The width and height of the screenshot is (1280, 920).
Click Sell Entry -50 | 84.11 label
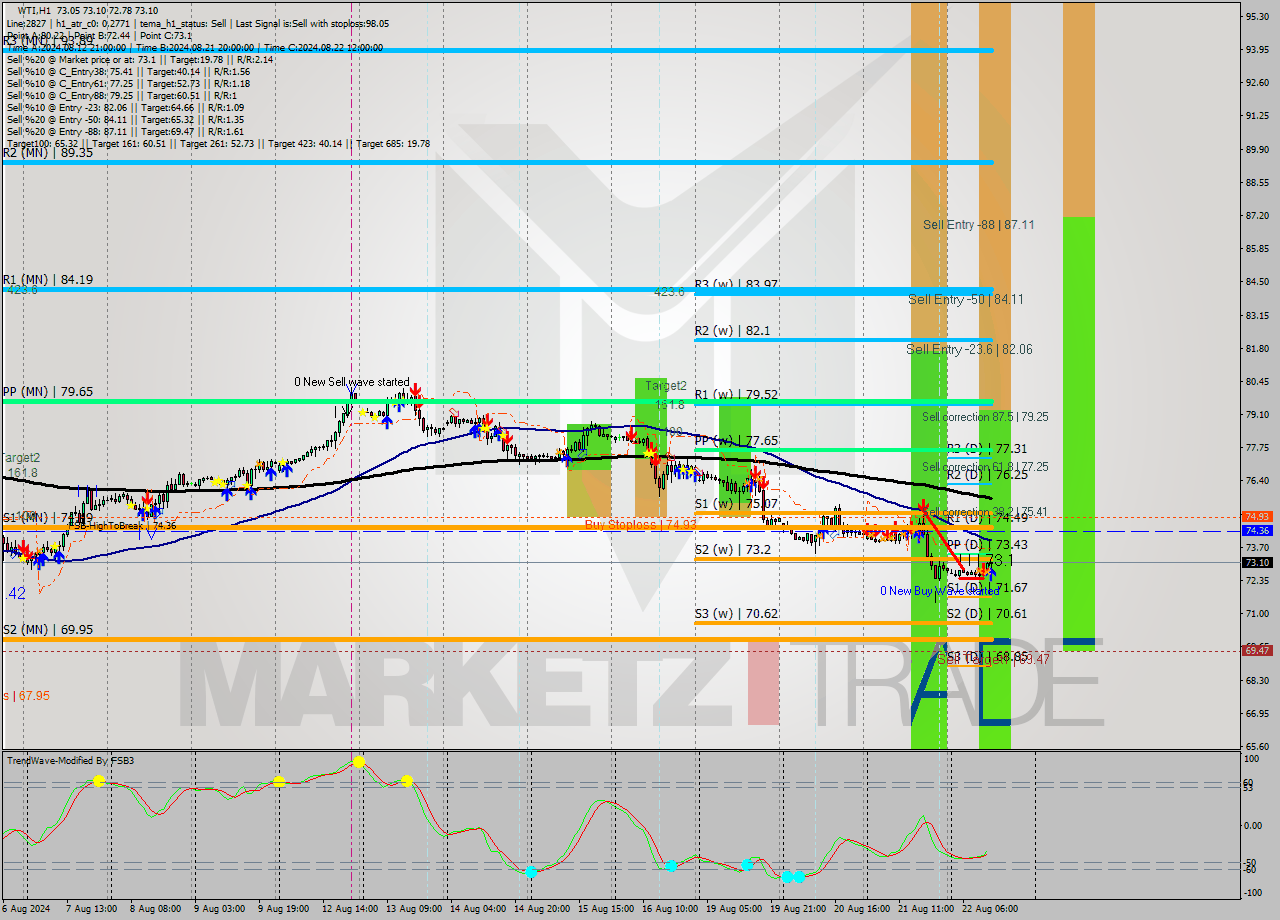(965, 299)
